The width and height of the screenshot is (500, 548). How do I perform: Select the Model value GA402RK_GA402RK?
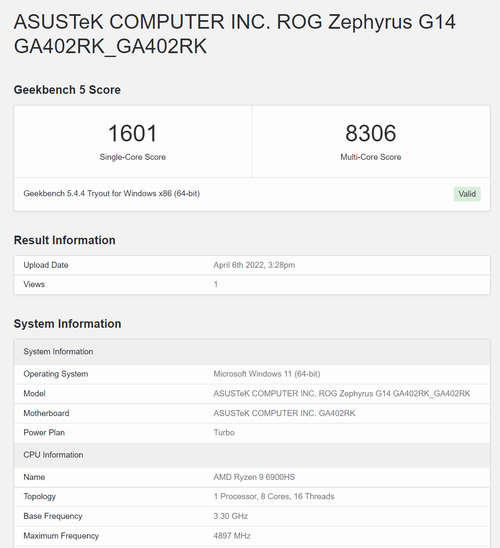(x=342, y=394)
